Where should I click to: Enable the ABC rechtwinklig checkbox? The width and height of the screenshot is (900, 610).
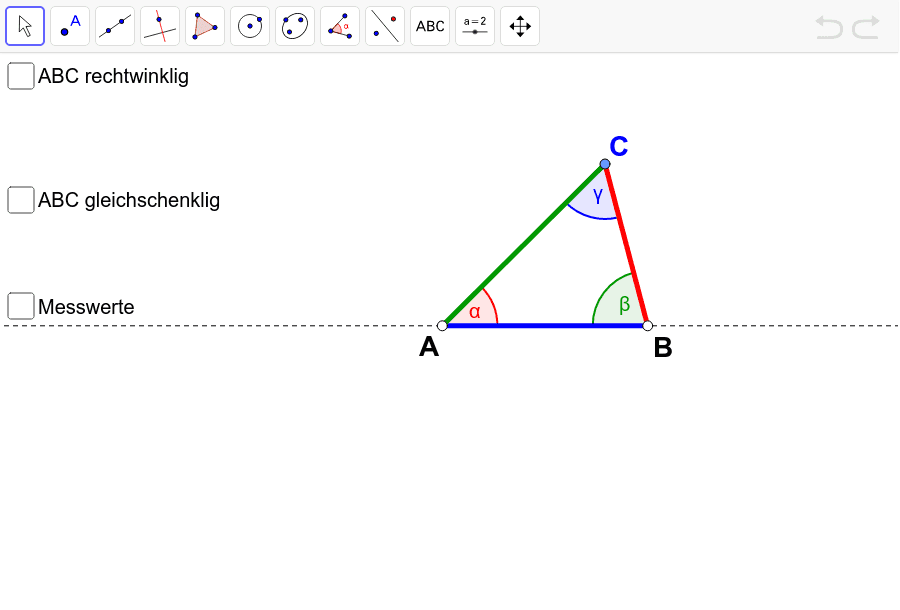click(x=21, y=76)
